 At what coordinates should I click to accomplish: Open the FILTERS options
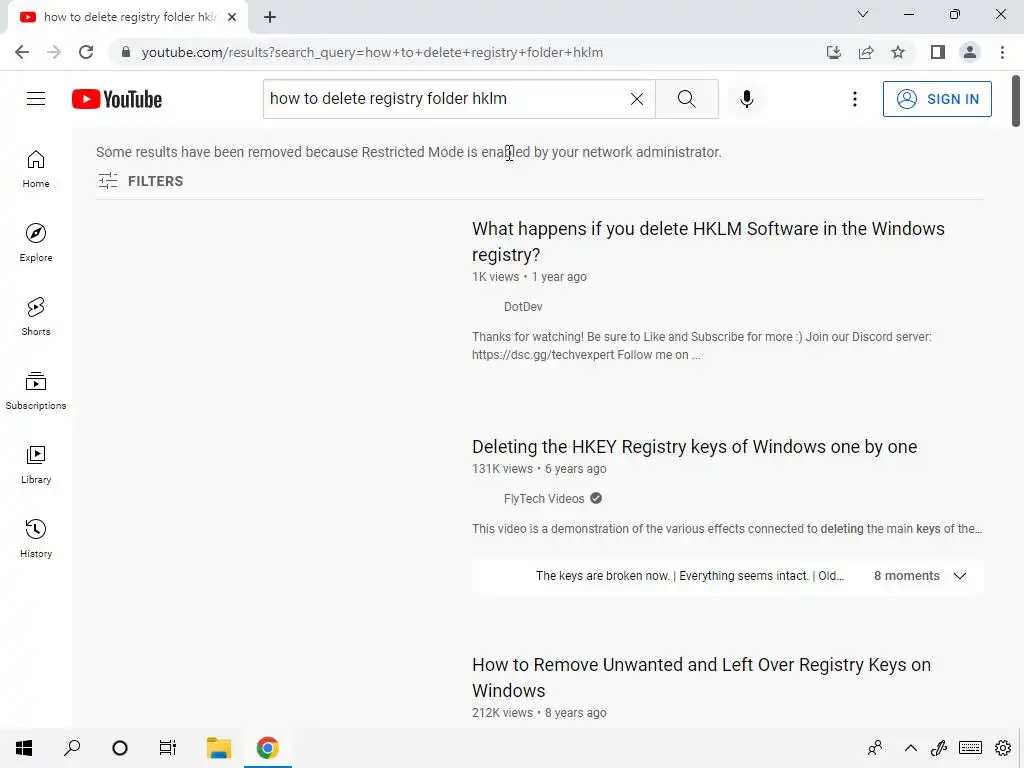140,181
